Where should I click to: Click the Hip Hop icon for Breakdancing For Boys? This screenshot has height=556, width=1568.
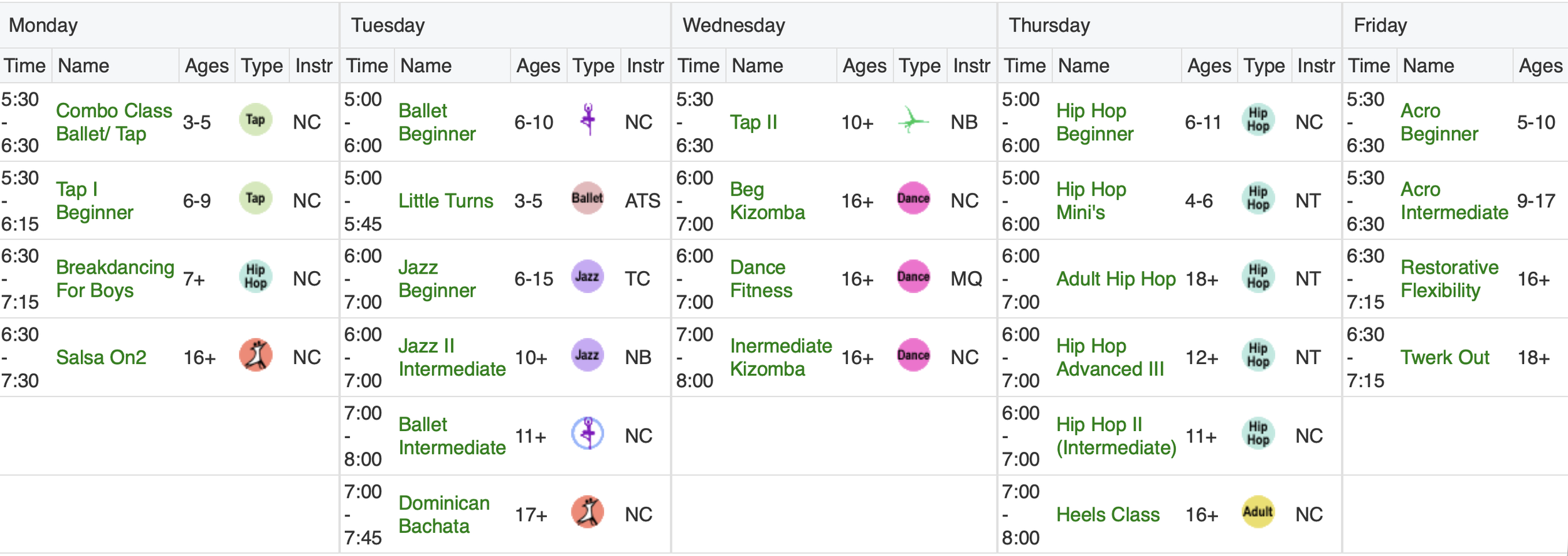pyautogui.click(x=255, y=276)
